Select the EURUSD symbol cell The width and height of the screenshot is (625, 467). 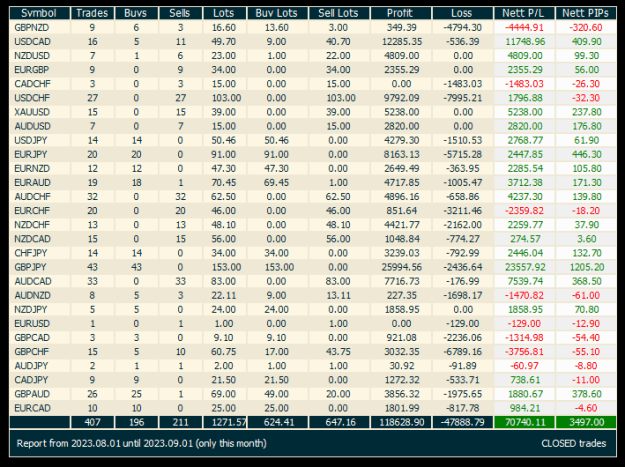[39, 324]
